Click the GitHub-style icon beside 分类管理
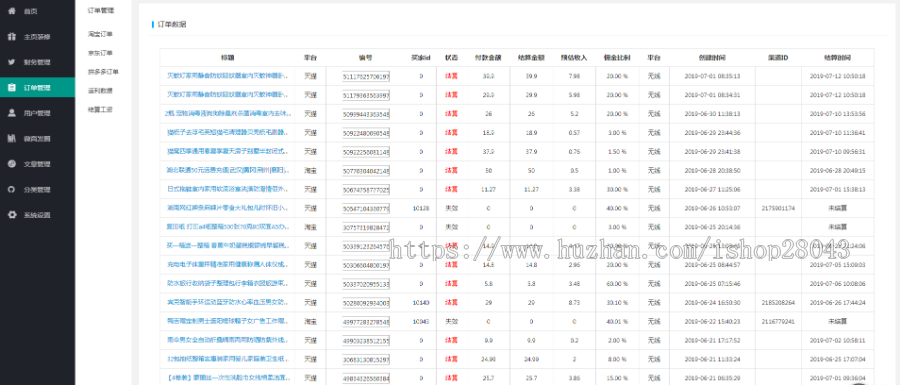 pyautogui.click(x=11, y=189)
